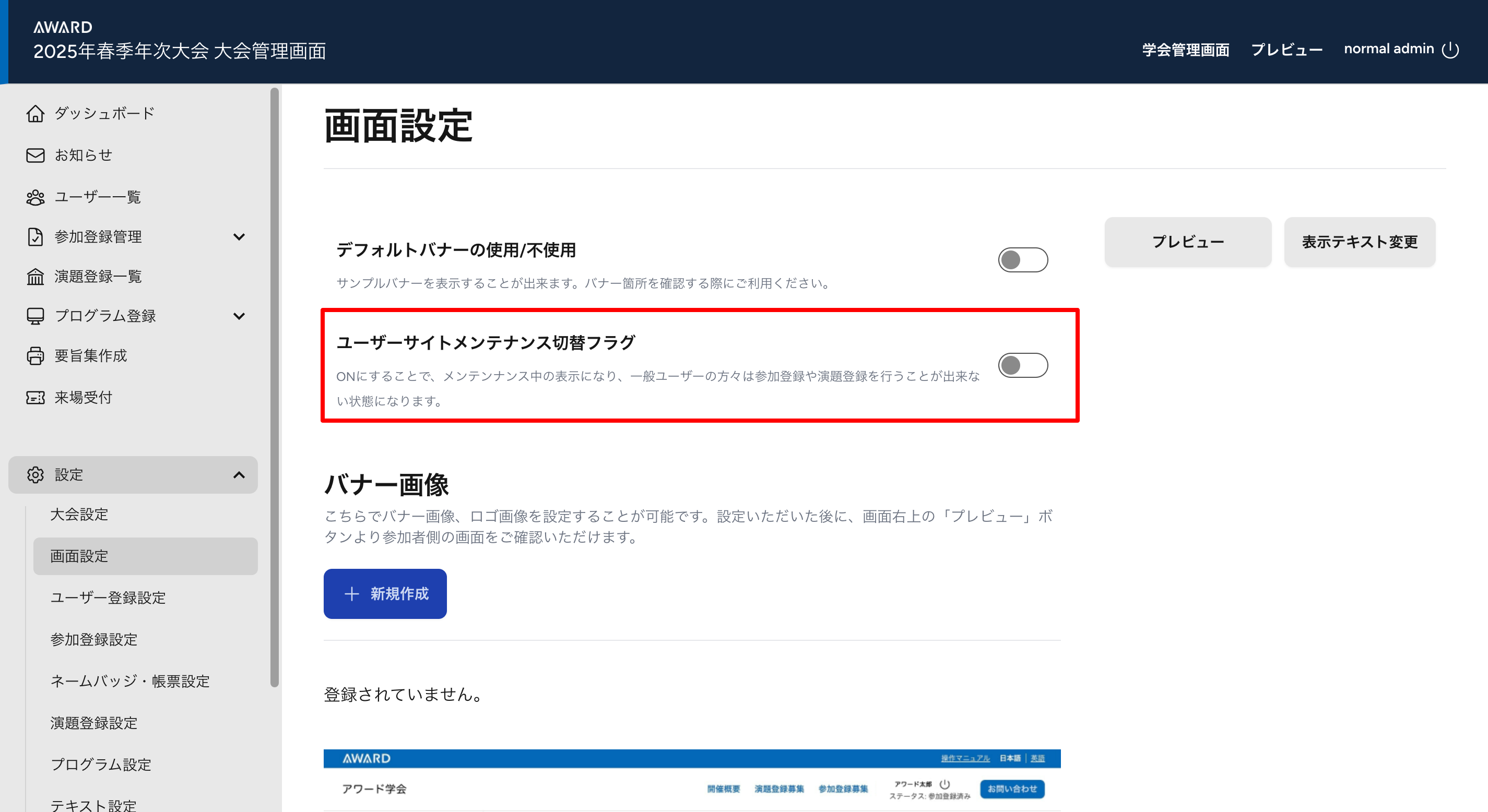This screenshot has height=812, width=1488.
Task: Open the 学会管理画面 link in the header
Action: click(x=1185, y=50)
